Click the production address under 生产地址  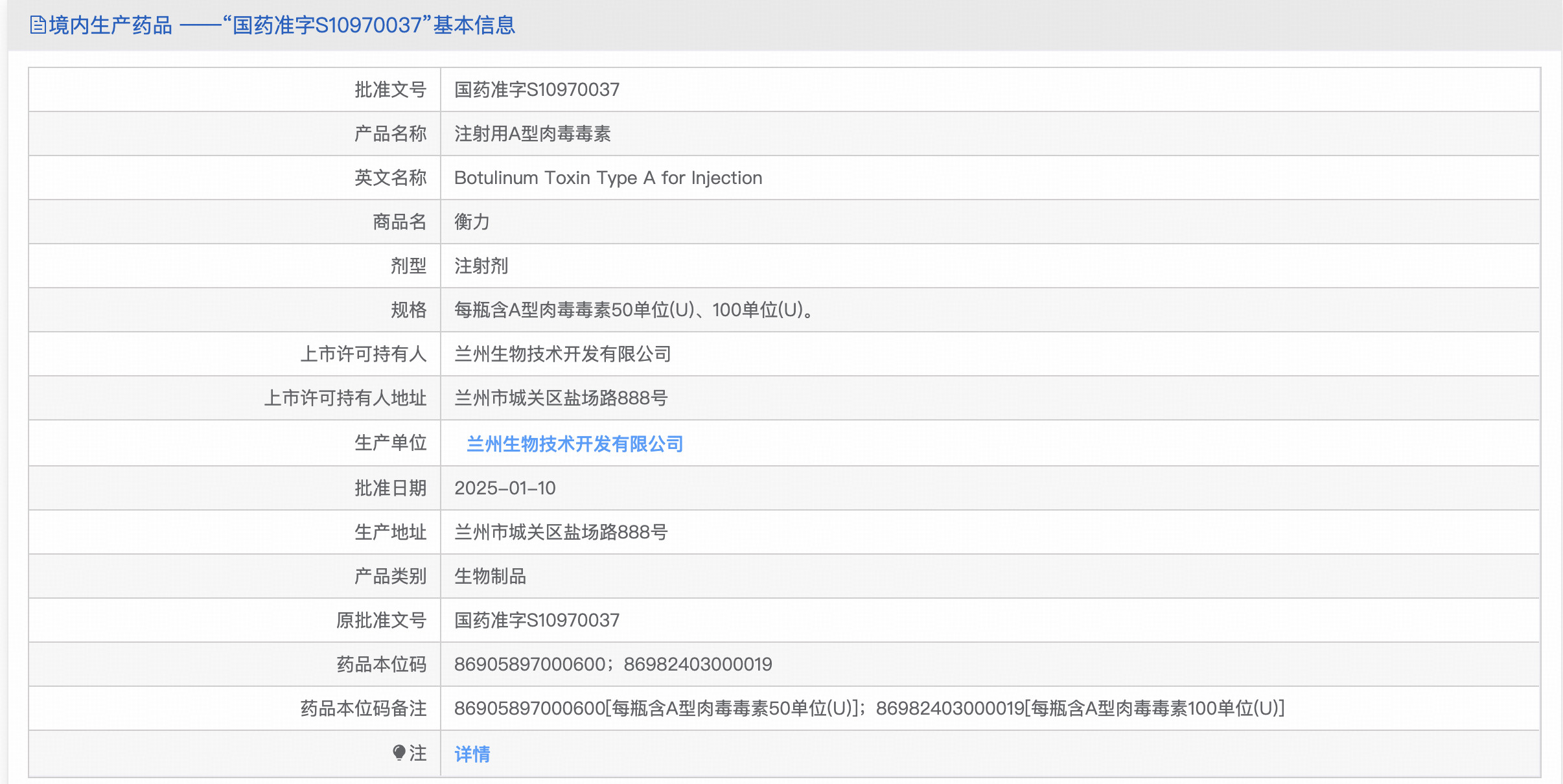point(561,532)
